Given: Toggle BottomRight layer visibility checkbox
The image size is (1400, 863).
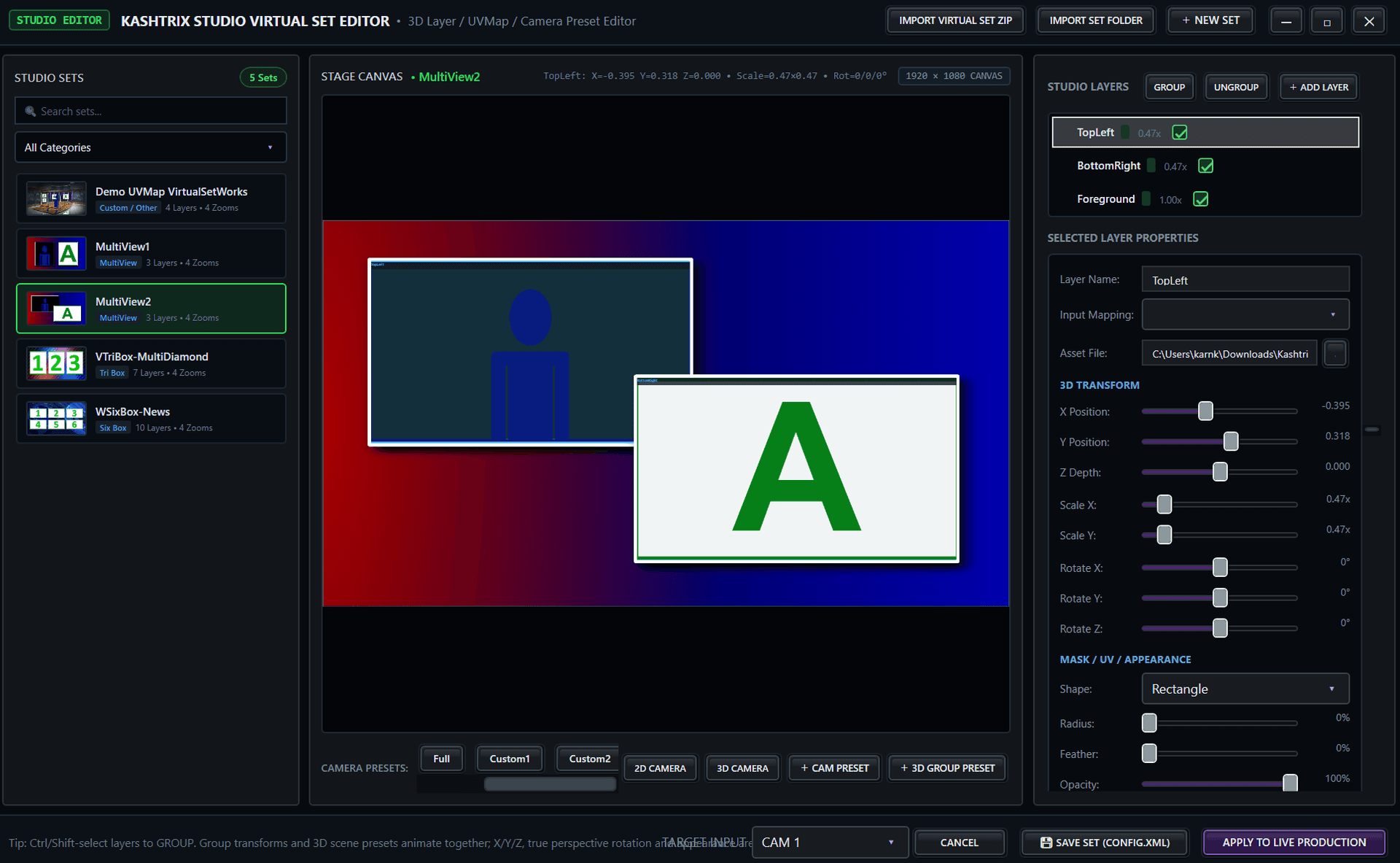Looking at the screenshot, I should [1206, 166].
